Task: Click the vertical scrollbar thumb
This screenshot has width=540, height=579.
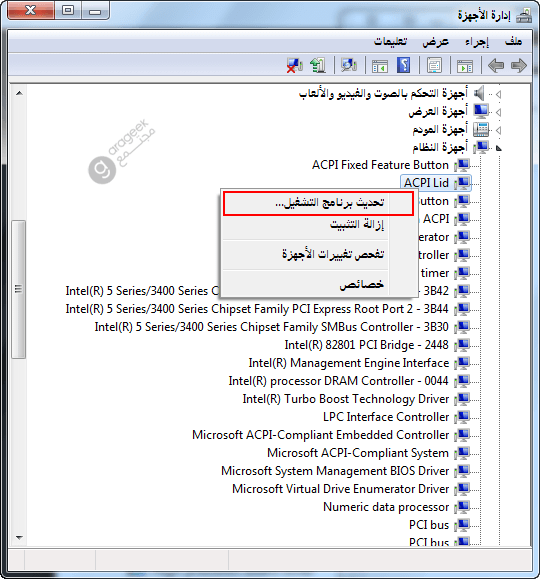Action: [x=18, y=289]
